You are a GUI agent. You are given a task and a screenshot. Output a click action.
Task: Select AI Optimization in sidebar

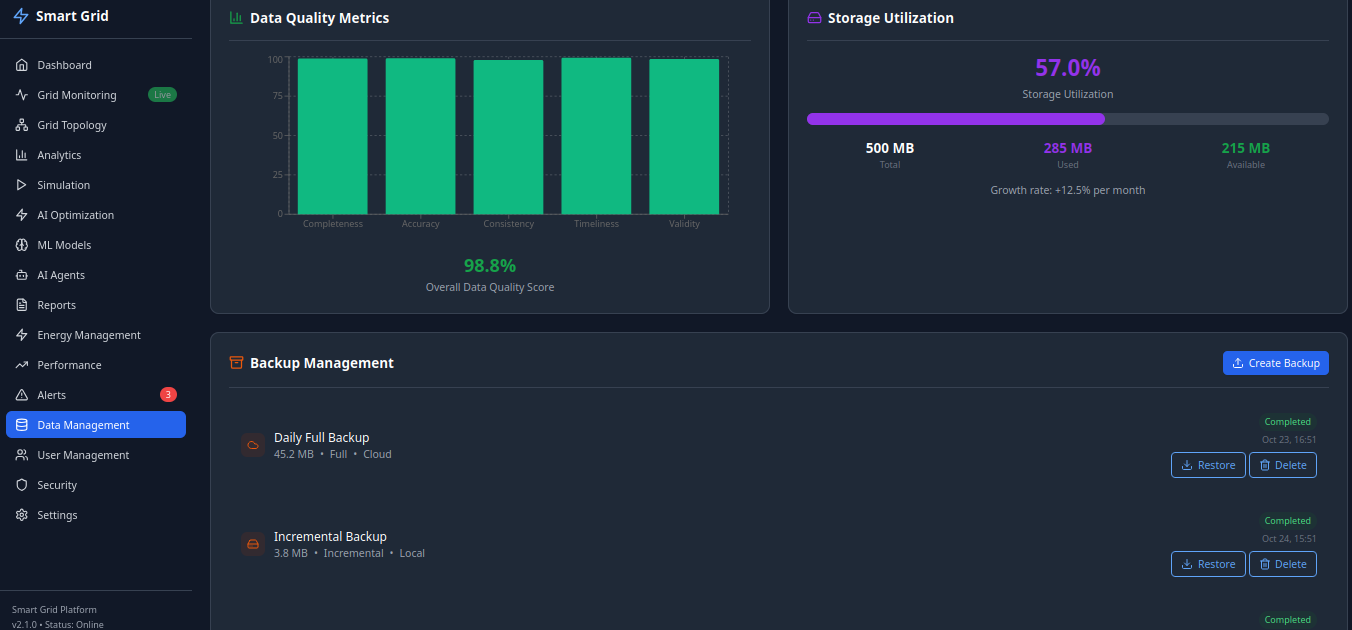pyautogui.click(x=96, y=215)
